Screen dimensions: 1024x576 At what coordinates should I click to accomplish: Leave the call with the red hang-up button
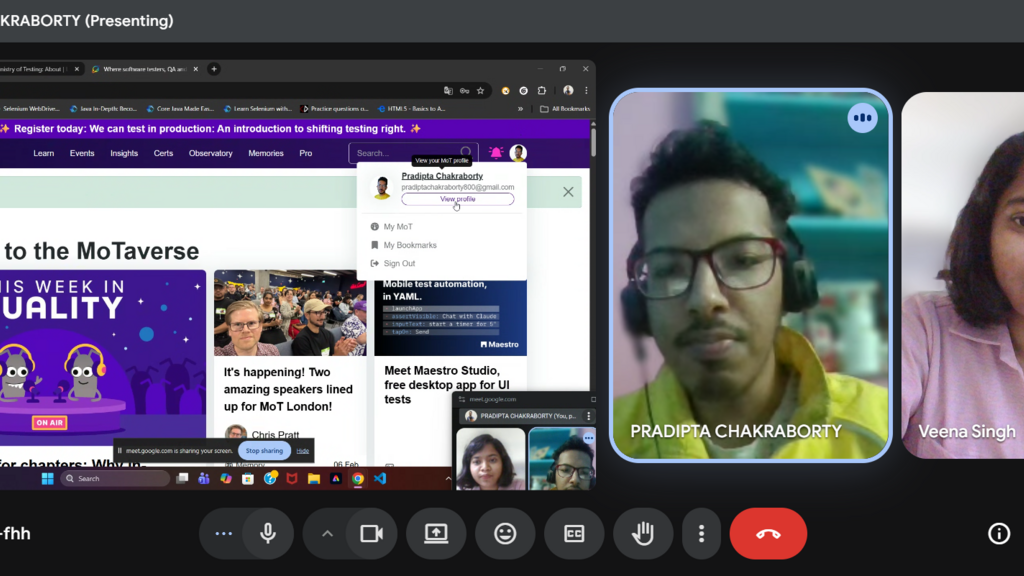(768, 534)
